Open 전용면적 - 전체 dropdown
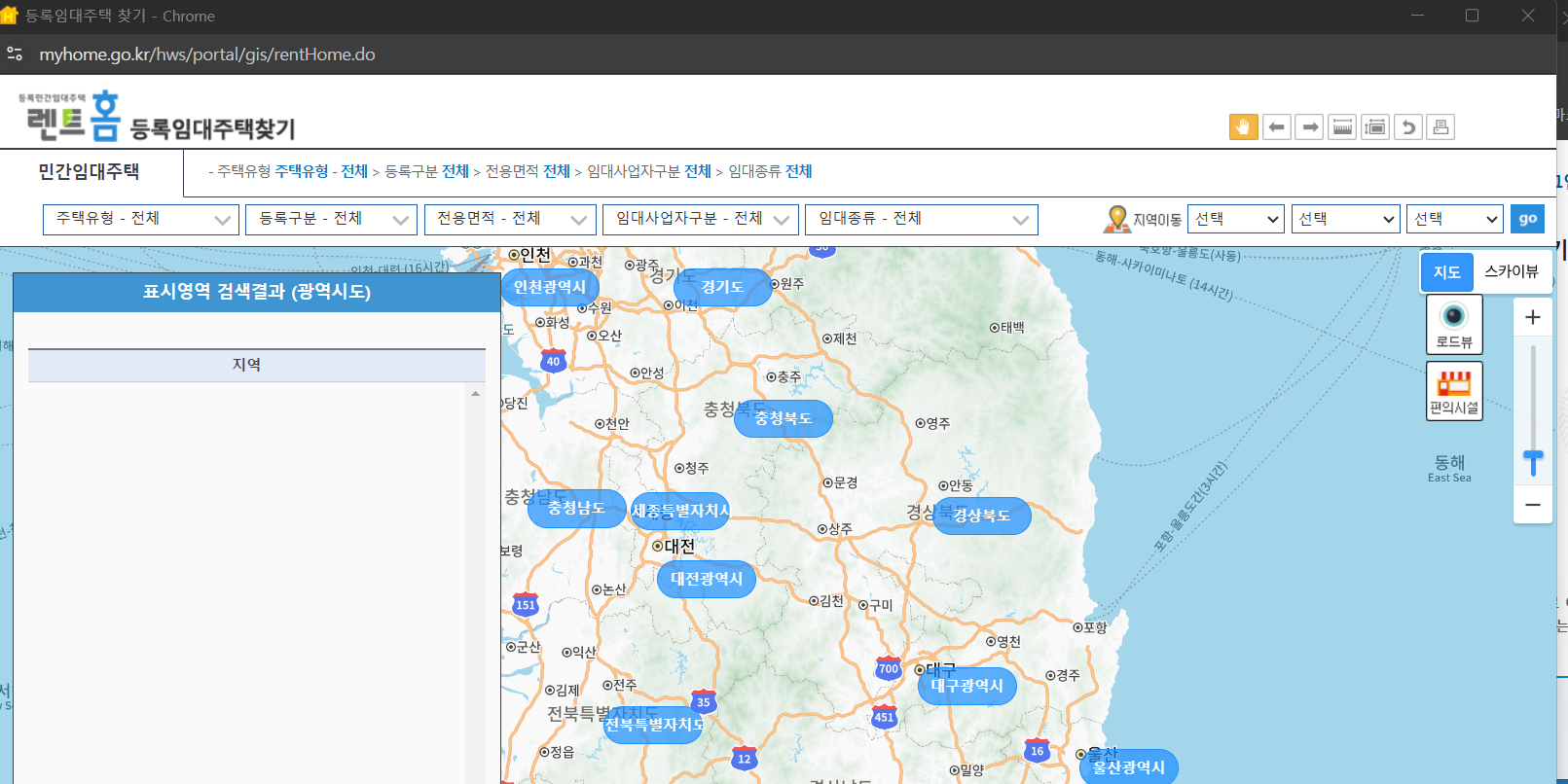 click(x=510, y=220)
